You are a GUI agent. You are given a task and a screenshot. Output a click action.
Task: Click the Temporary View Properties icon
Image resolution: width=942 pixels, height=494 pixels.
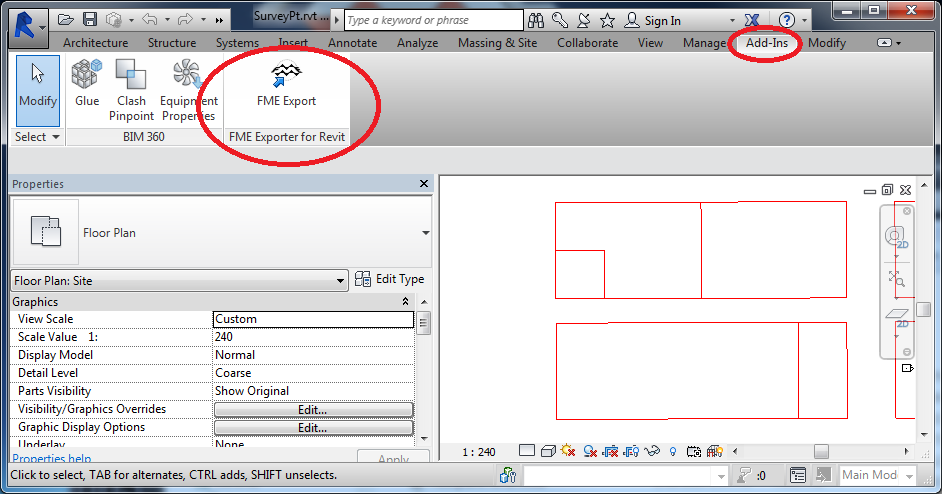tap(694, 451)
